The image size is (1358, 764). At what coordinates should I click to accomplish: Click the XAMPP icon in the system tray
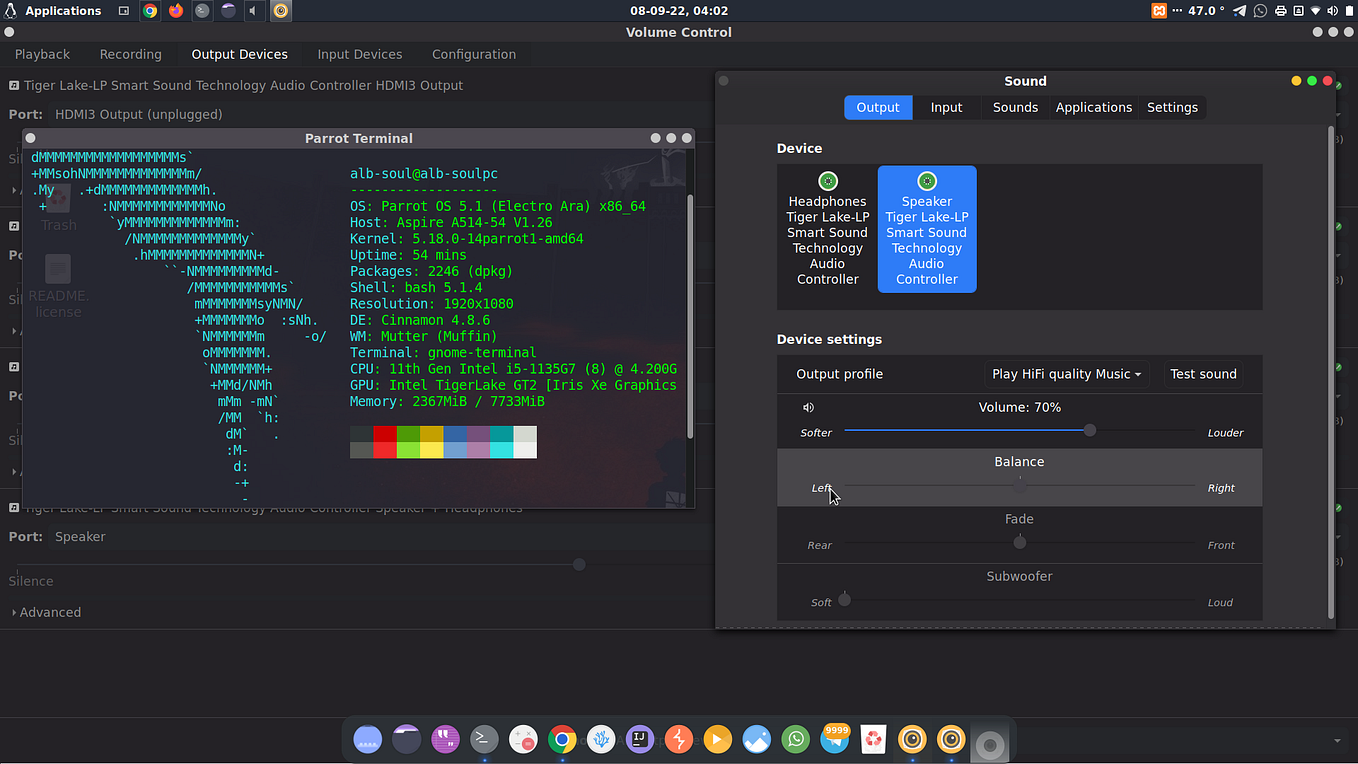click(x=1159, y=11)
